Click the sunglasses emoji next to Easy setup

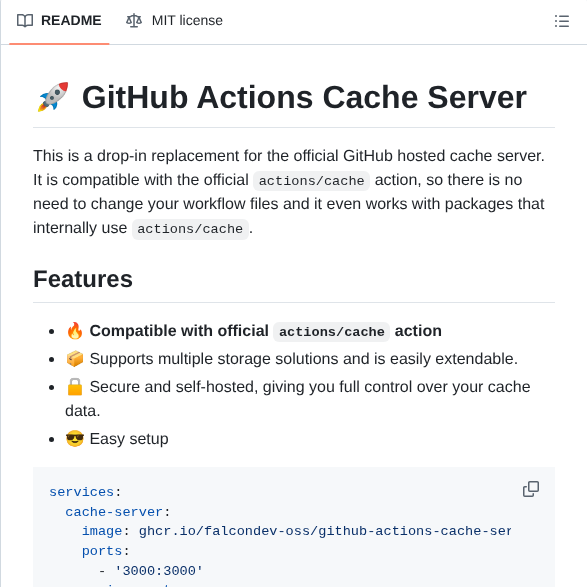(x=74, y=439)
